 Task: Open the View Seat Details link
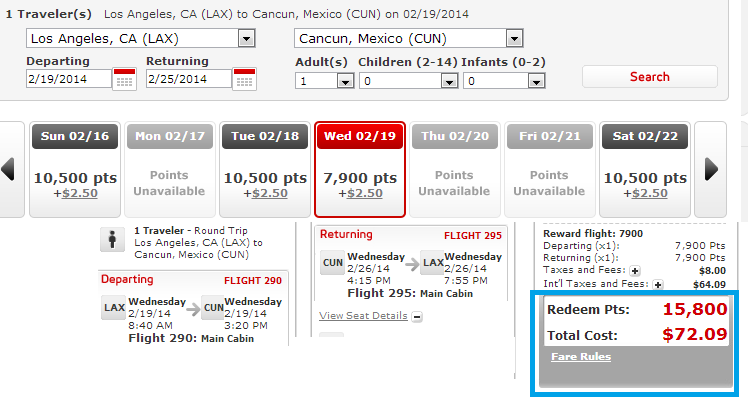click(x=364, y=316)
